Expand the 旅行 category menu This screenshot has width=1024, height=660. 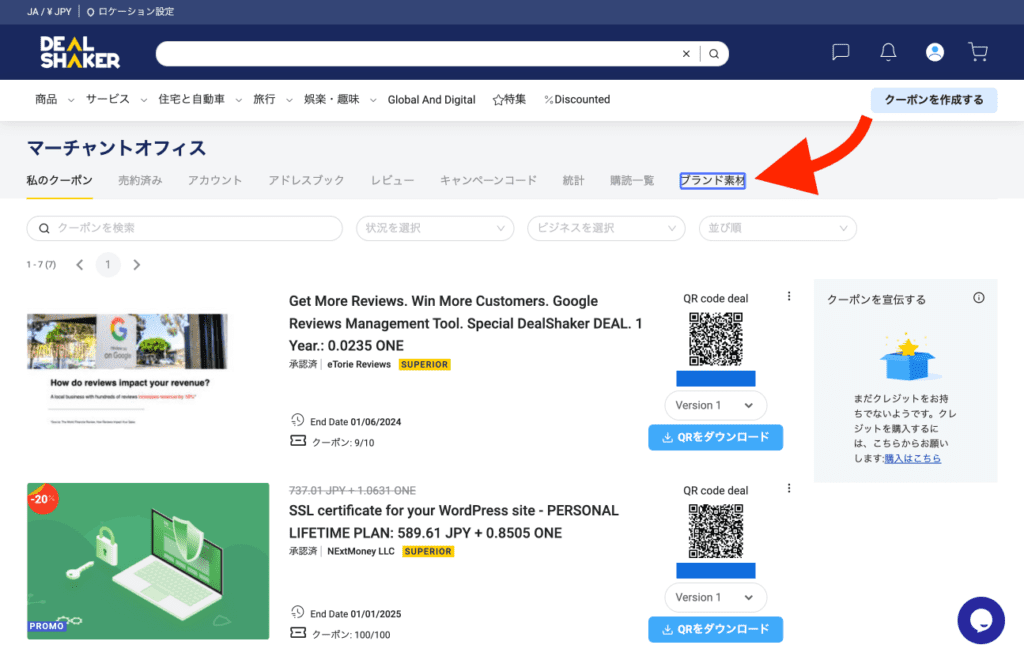272,99
